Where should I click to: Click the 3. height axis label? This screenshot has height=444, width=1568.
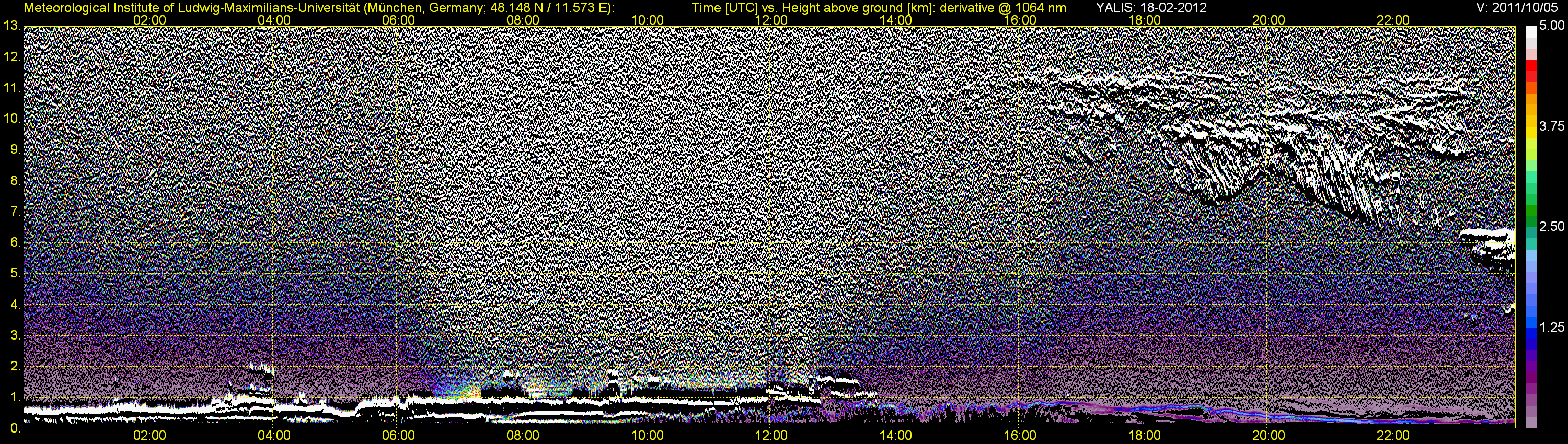[x=15, y=336]
